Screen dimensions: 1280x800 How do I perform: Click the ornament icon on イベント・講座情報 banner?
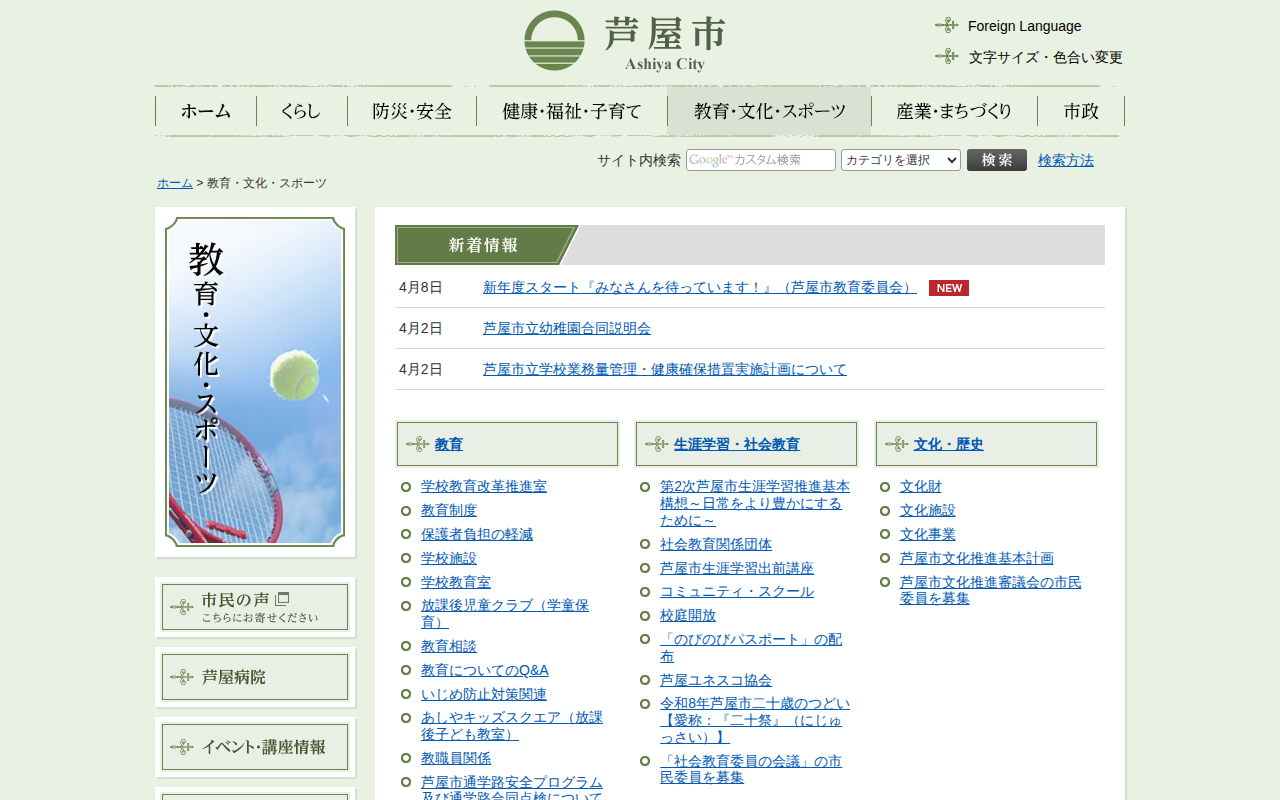[x=182, y=747]
